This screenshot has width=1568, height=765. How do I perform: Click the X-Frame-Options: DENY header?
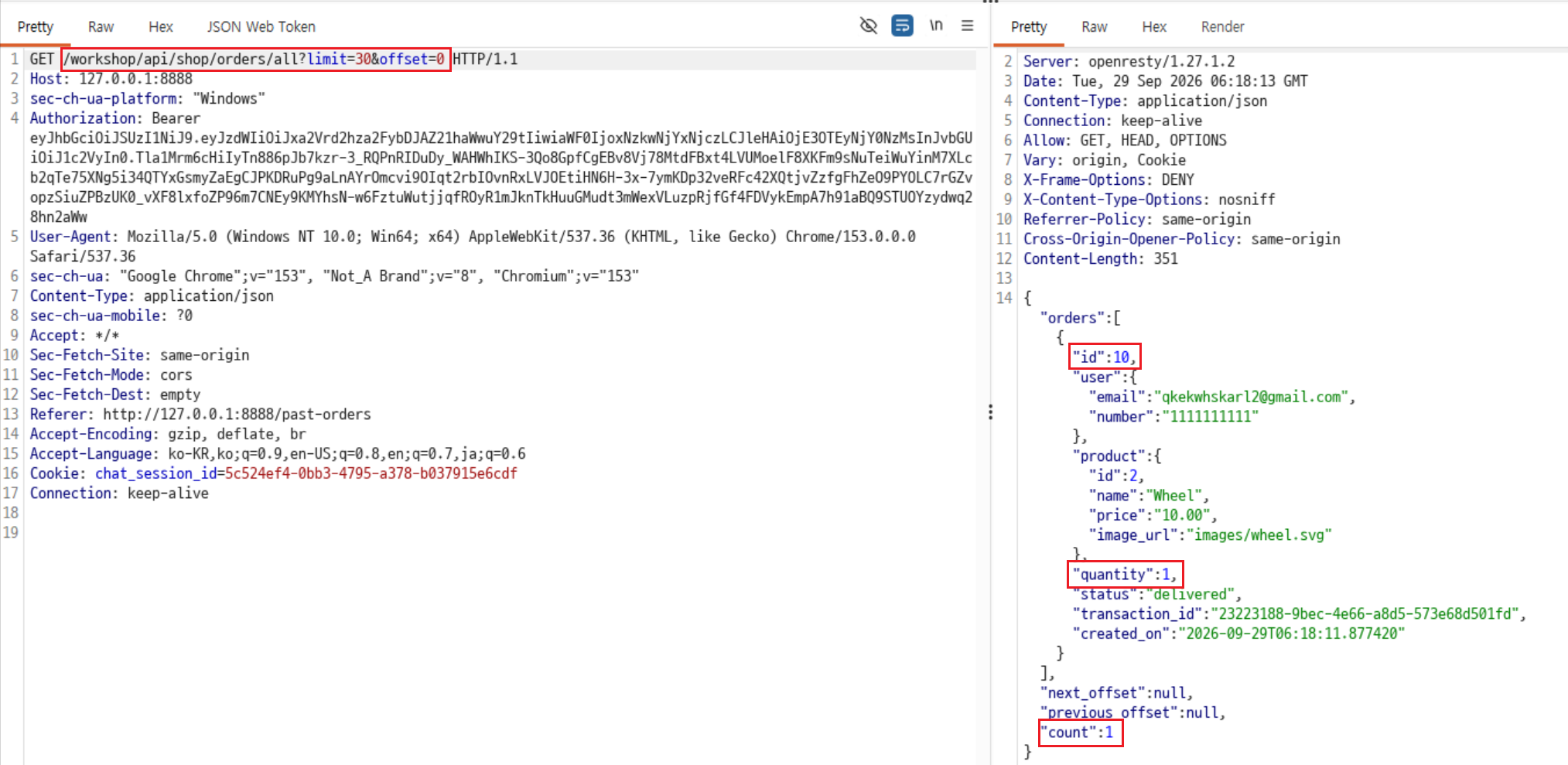tap(1109, 179)
